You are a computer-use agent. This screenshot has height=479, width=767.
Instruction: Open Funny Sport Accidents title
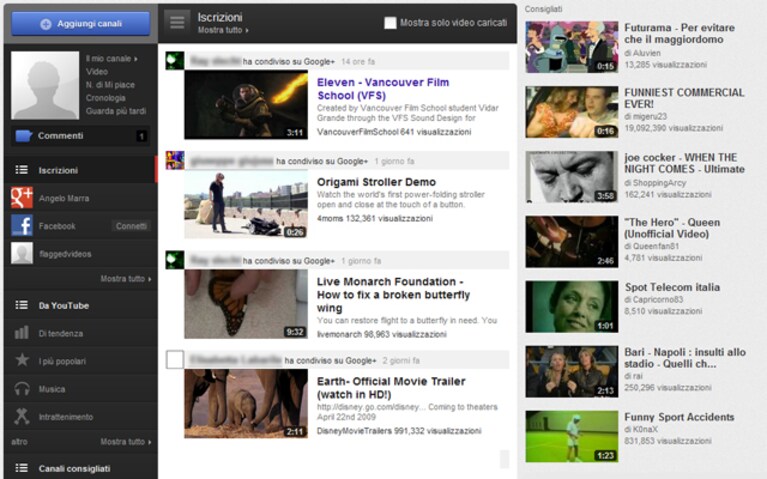(679, 417)
